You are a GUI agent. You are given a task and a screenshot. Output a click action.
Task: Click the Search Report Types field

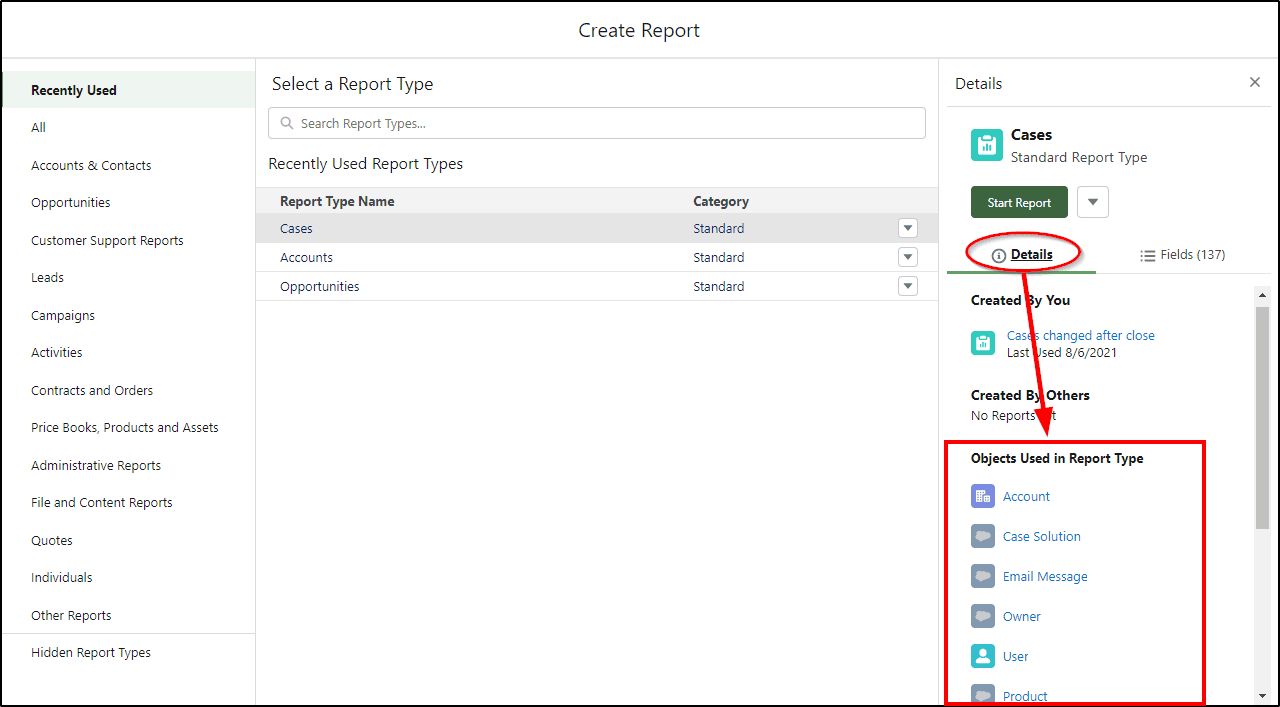click(x=597, y=123)
